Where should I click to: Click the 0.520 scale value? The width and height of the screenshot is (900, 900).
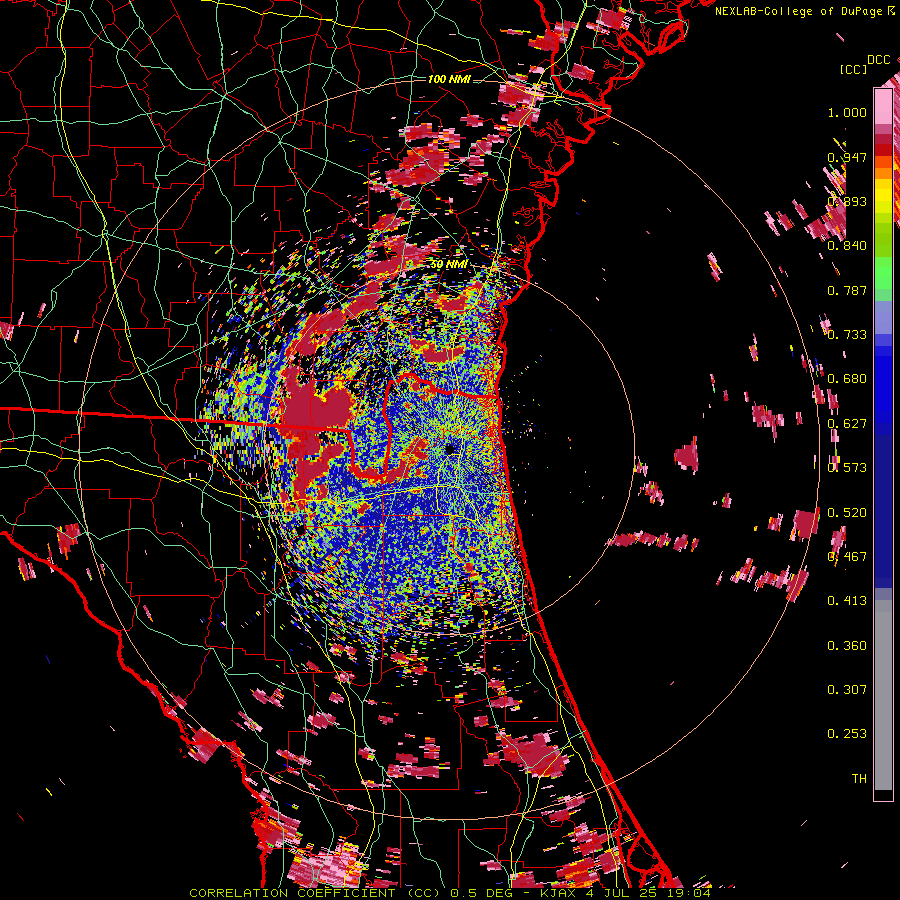[847, 512]
